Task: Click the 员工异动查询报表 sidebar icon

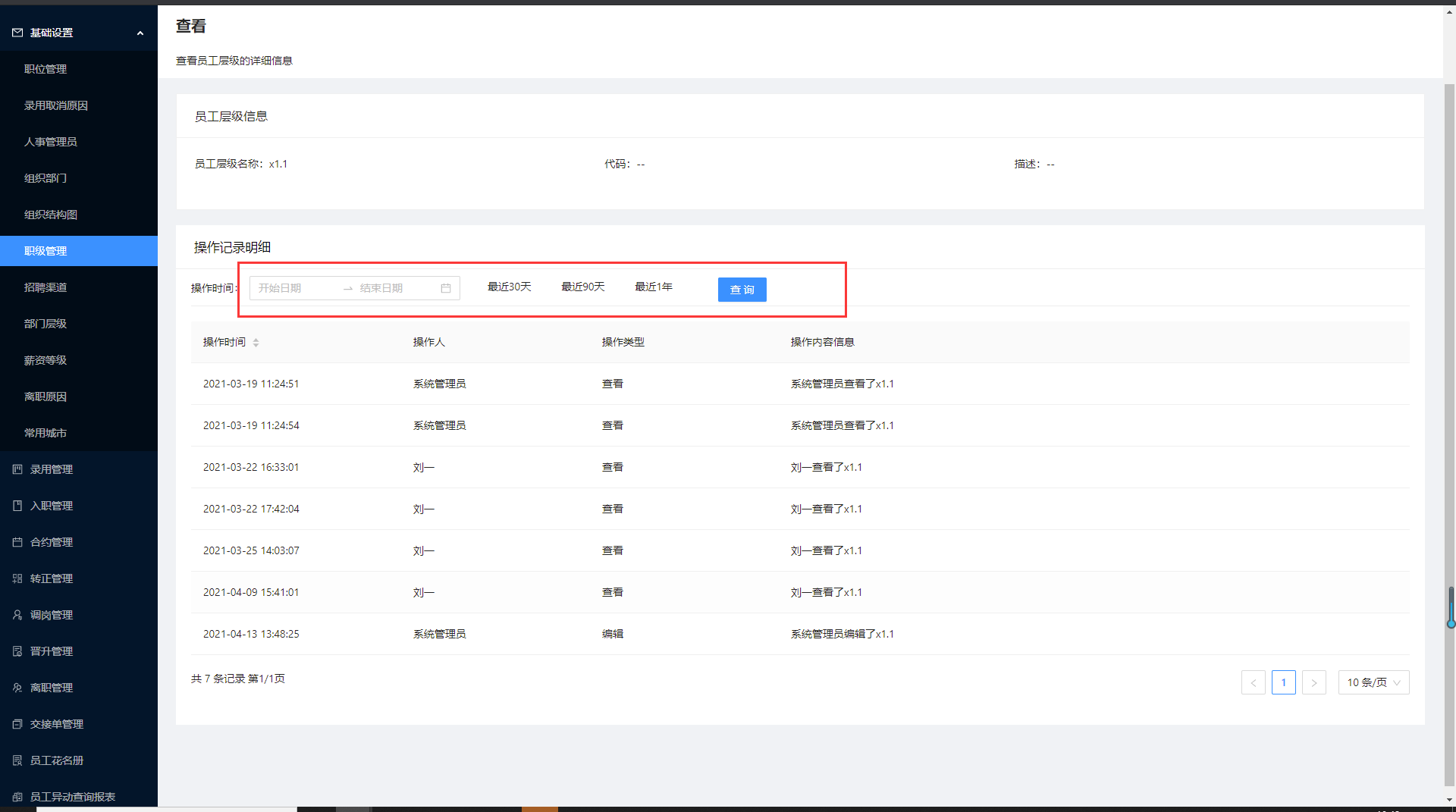Action: (17, 797)
